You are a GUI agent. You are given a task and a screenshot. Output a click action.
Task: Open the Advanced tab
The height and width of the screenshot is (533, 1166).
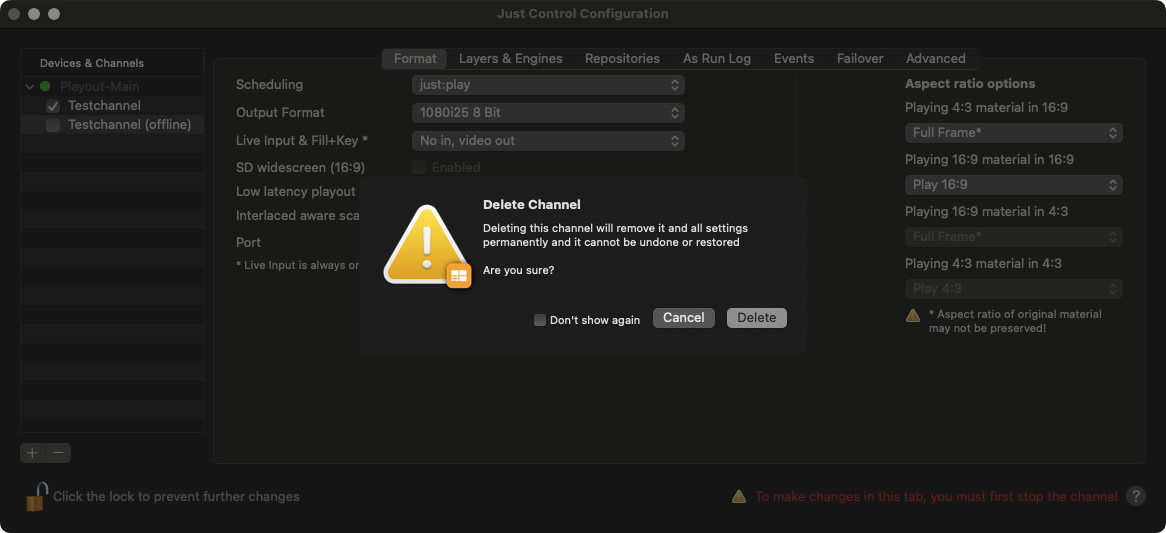click(935, 59)
